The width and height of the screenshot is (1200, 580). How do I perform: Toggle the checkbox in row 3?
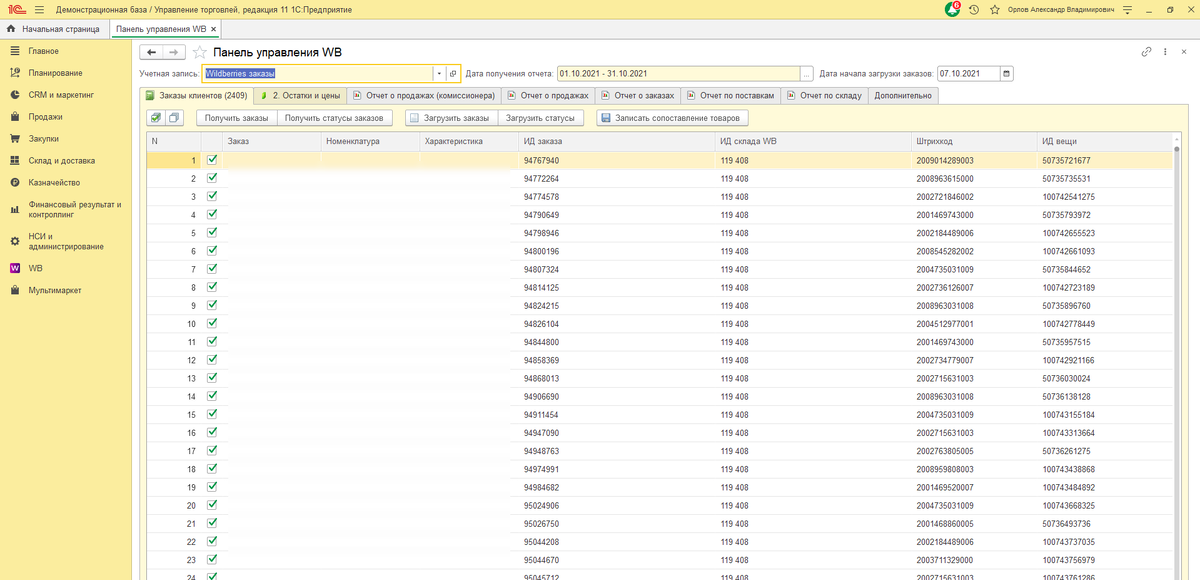coord(212,195)
